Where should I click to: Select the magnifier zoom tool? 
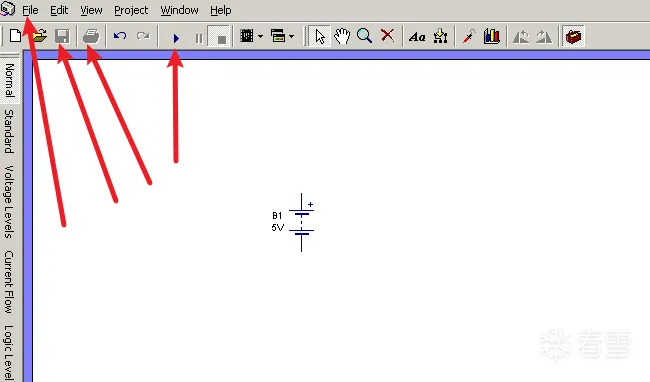click(x=364, y=36)
